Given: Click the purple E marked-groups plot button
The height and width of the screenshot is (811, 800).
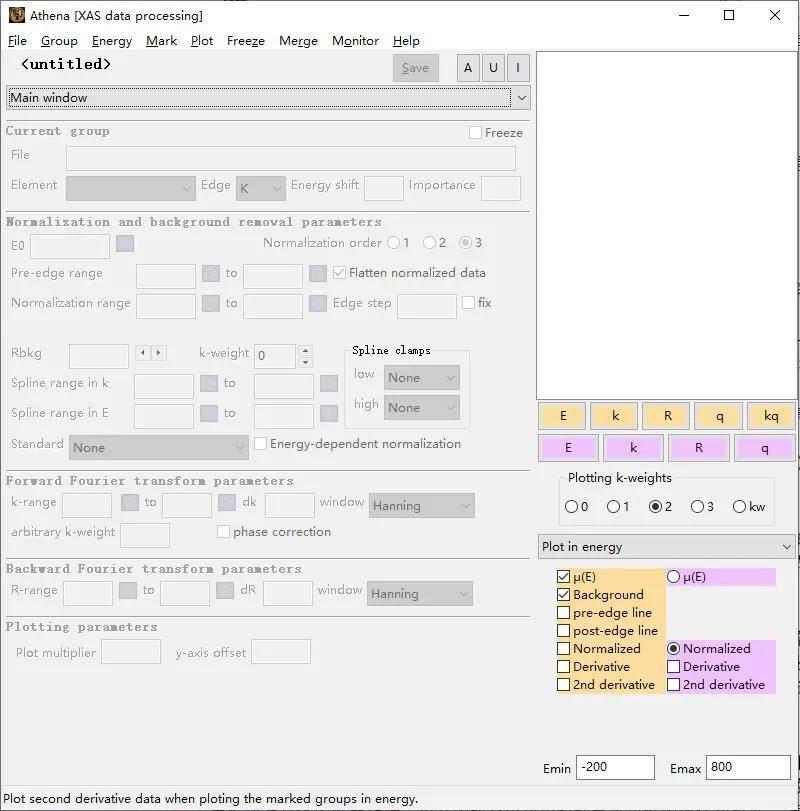Looking at the screenshot, I should (x=568, y=448).
